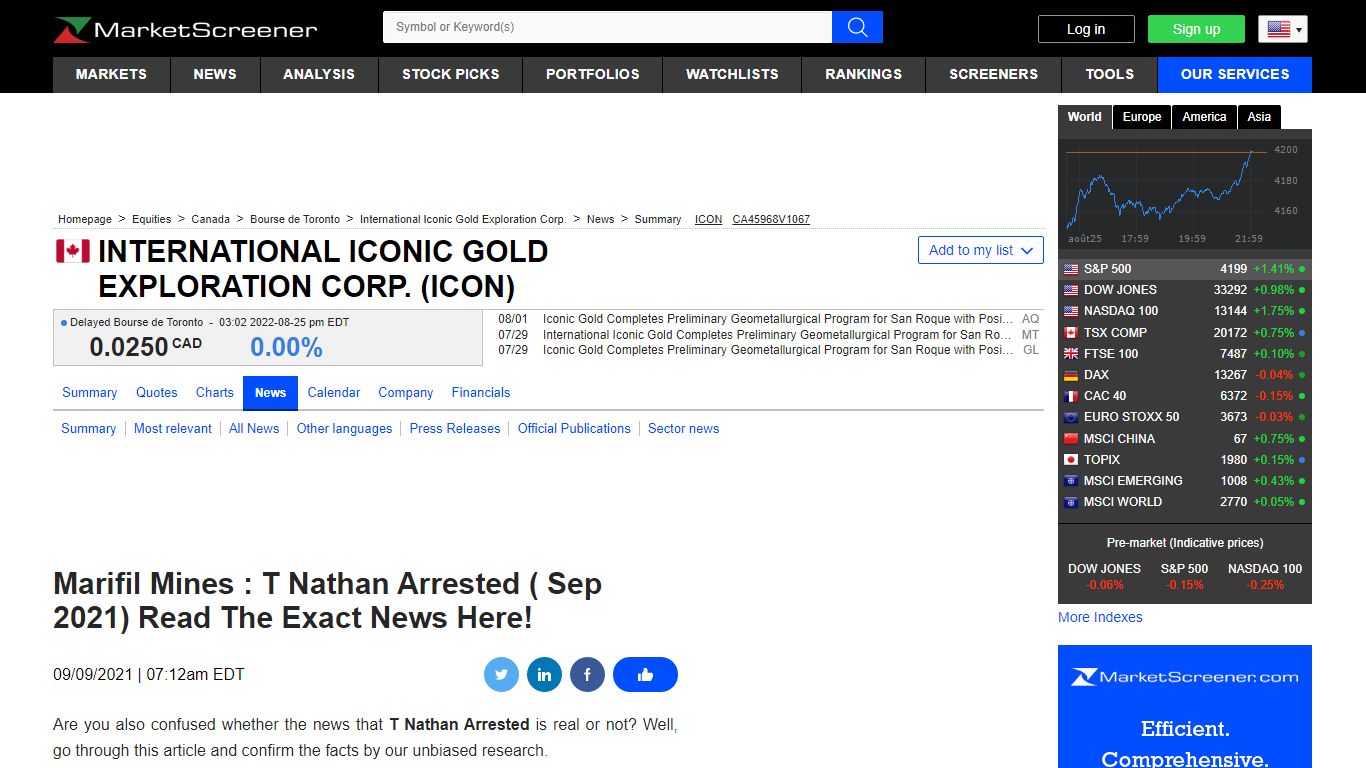Click the MarketScreener logo
1366x768 pixels.
click(185, 29)
